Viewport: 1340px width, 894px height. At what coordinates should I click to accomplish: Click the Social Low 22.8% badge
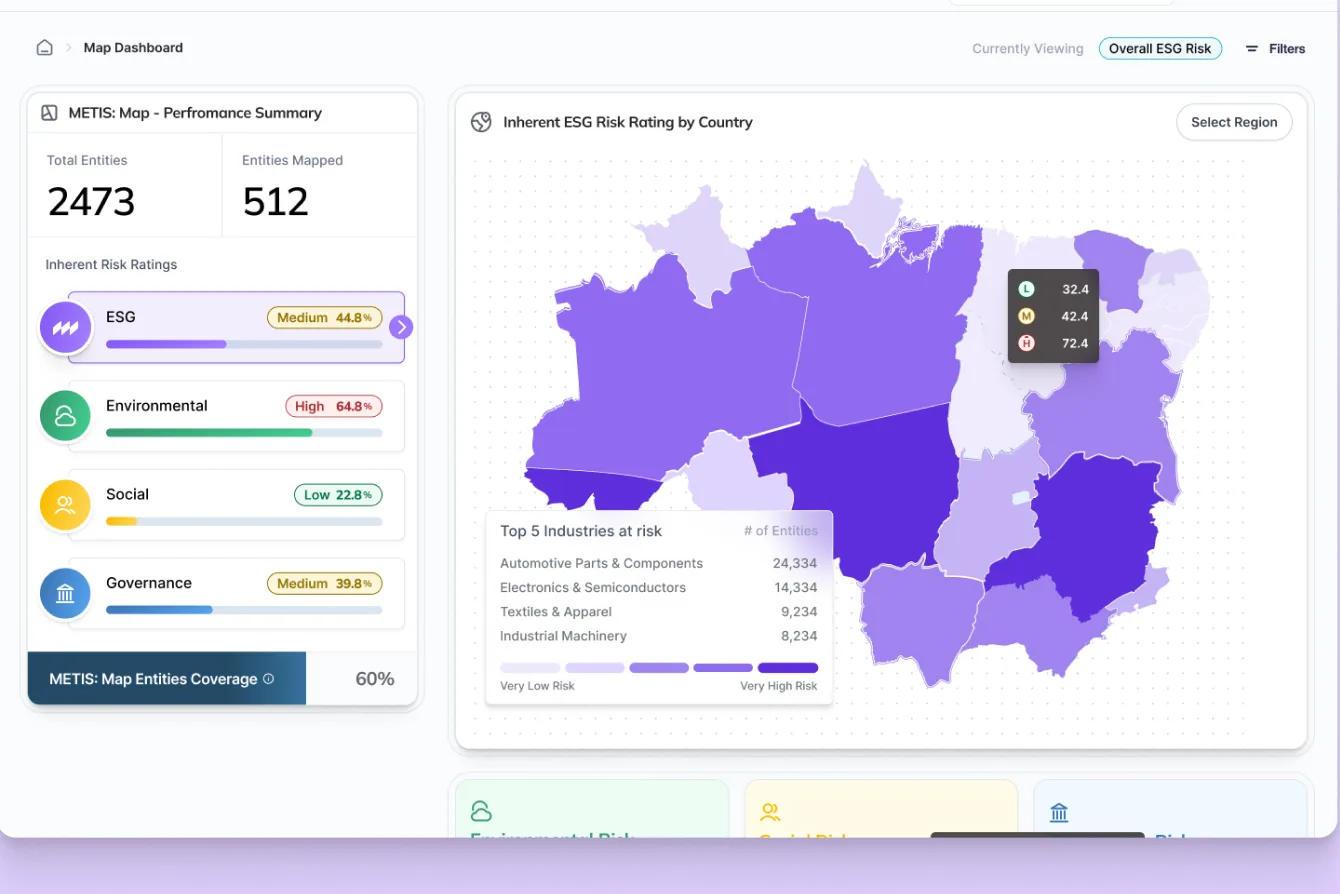(x=338, y=495)
